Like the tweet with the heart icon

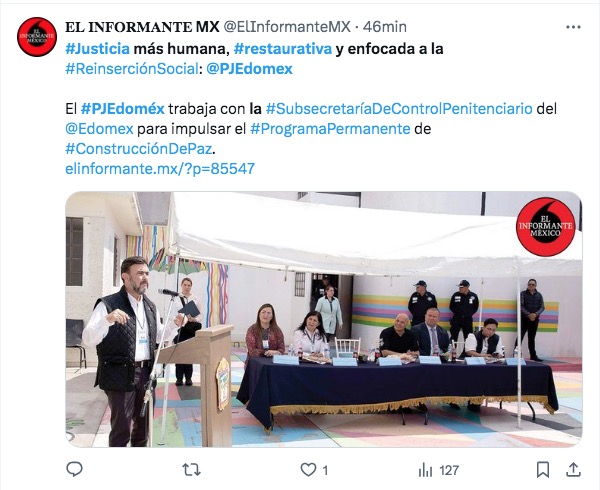point(308,469)
